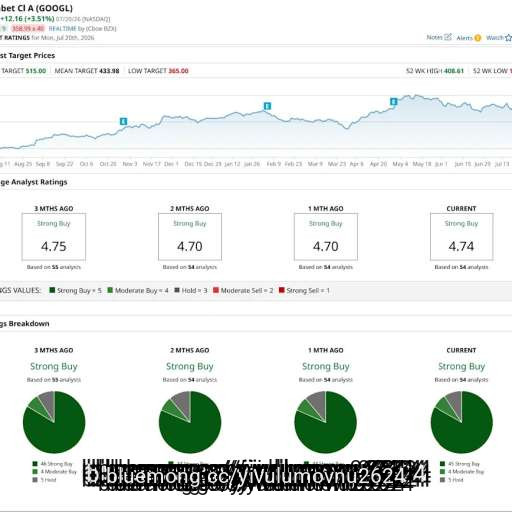Click the Hold = 3 gray legend swatch
Viewport: 512px width, 512px height.
(x=177, y=290)
